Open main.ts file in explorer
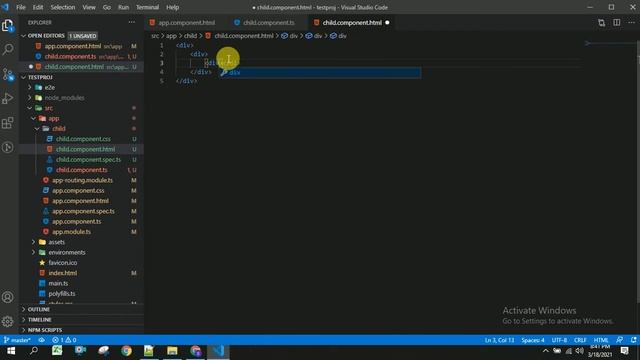 (58, 283)
